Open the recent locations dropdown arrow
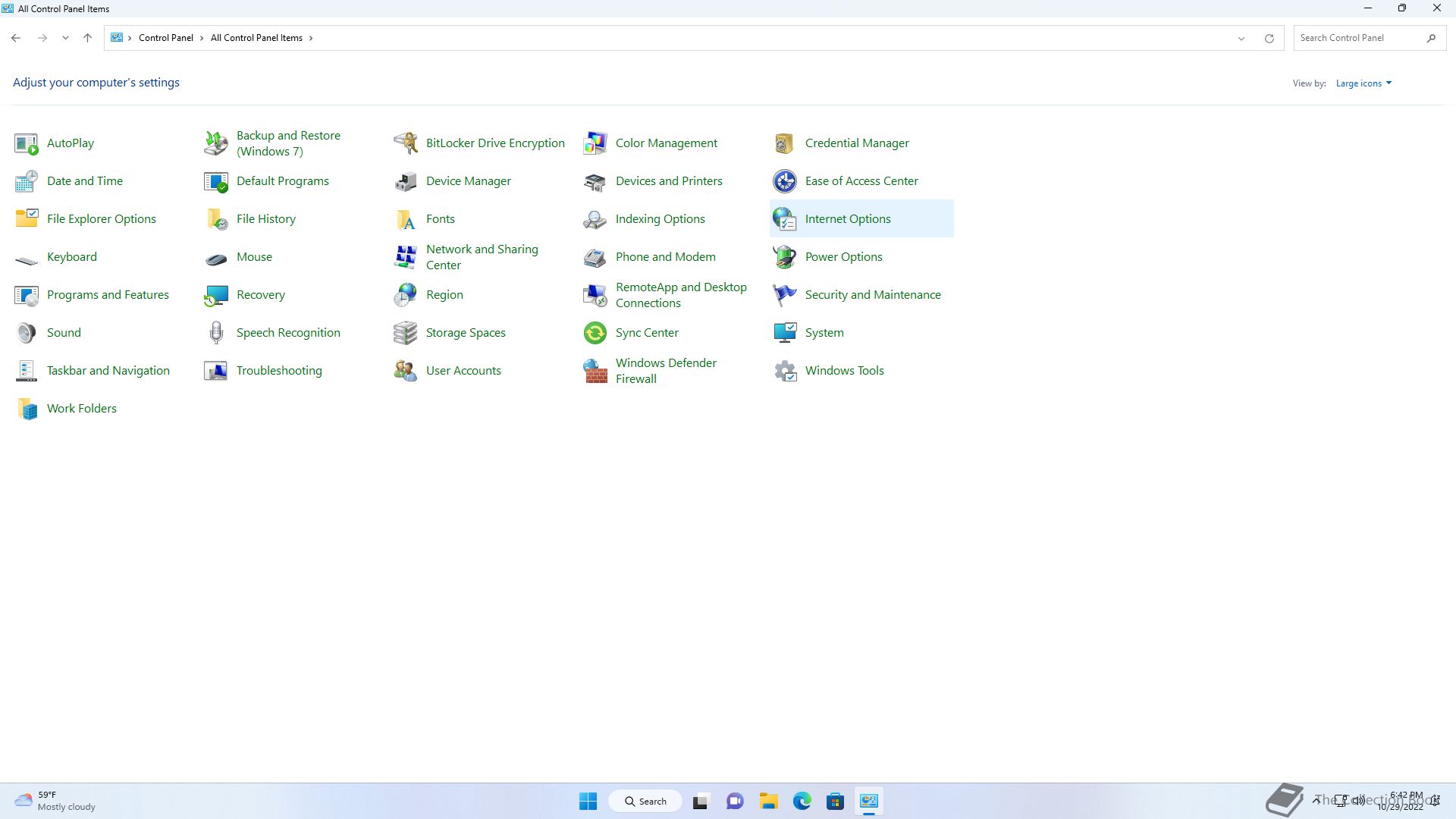 [65, 38]
